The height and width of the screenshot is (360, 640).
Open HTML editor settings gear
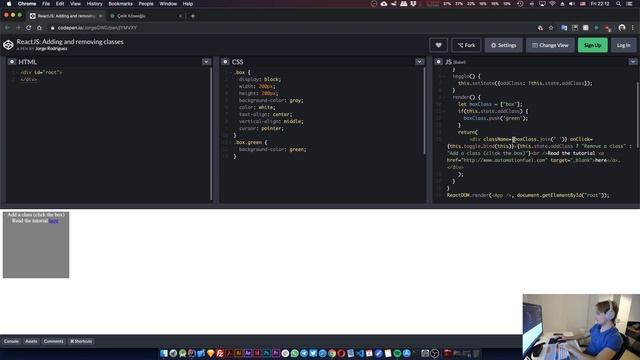click(x=12, y=62)
